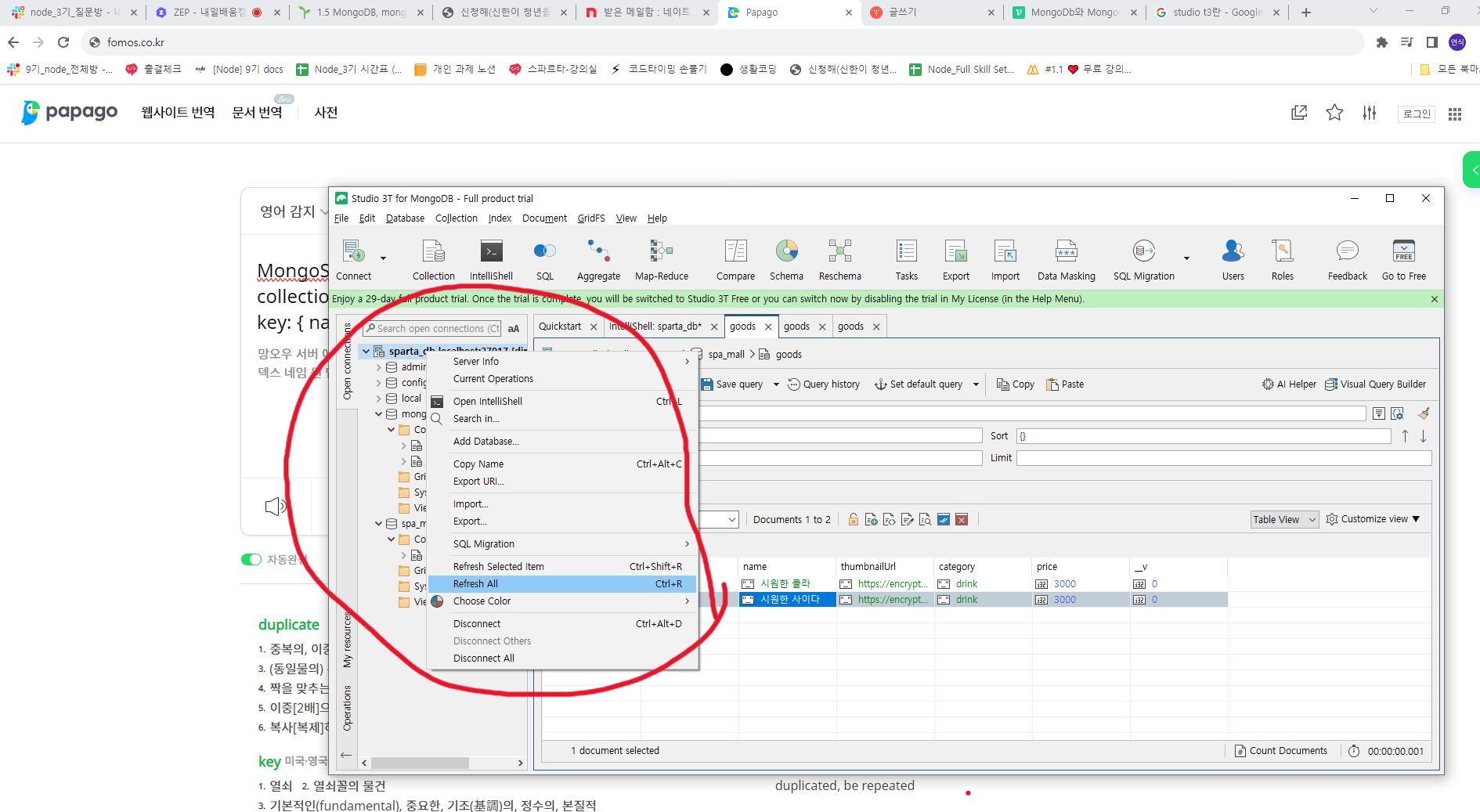Viewport: 1480px width, 812px height.
Task: Open the Choose Color submenu
Action: coord(562,601)
